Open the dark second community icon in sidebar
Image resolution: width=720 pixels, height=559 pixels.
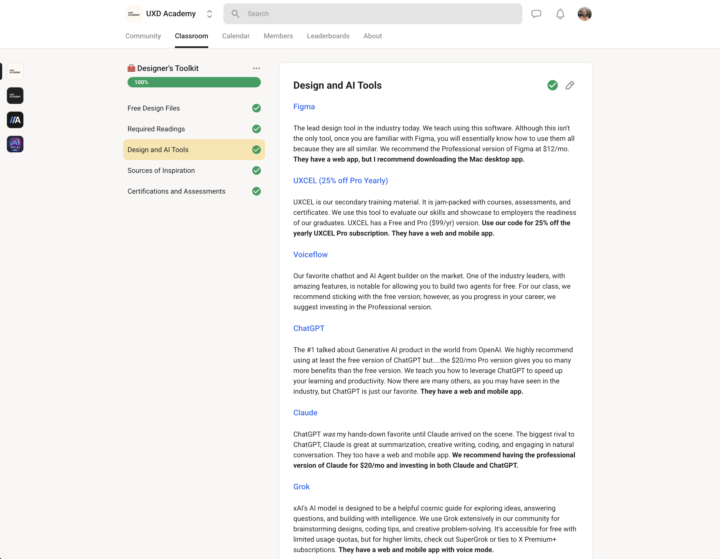pos(15,96)
